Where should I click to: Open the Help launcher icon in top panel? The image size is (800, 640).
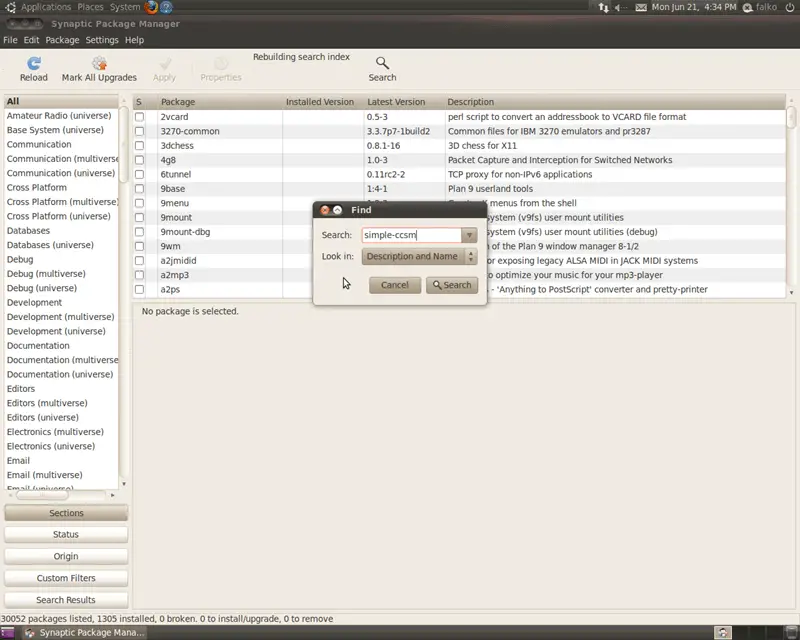click(x=166, y=7)
